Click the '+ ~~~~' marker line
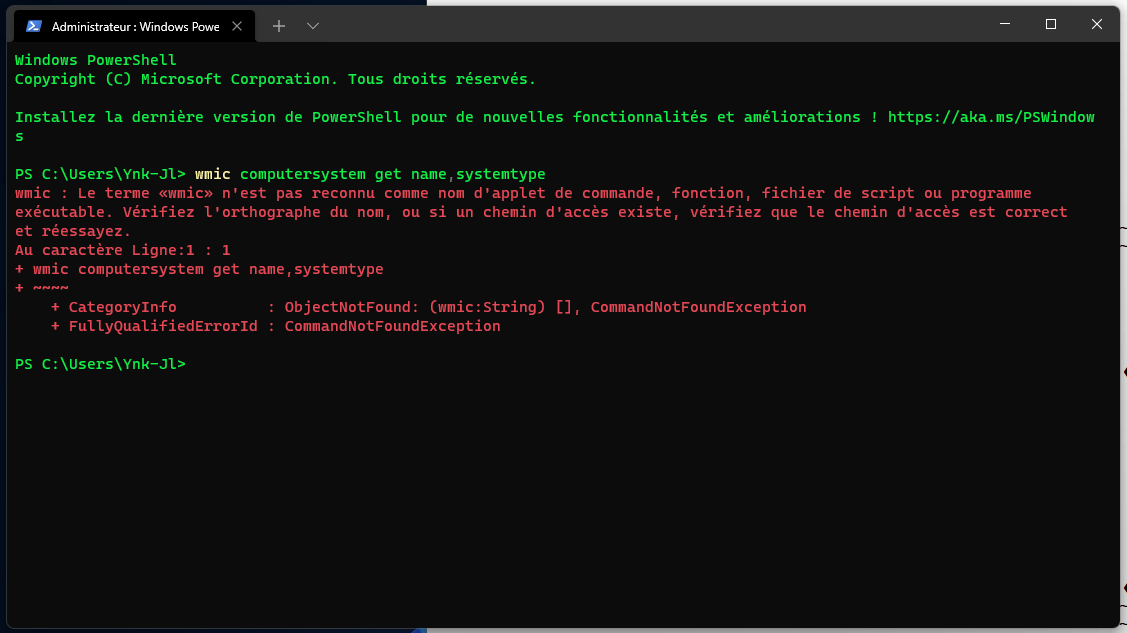The image size is (1127, 633). click(x=42, y=288)
